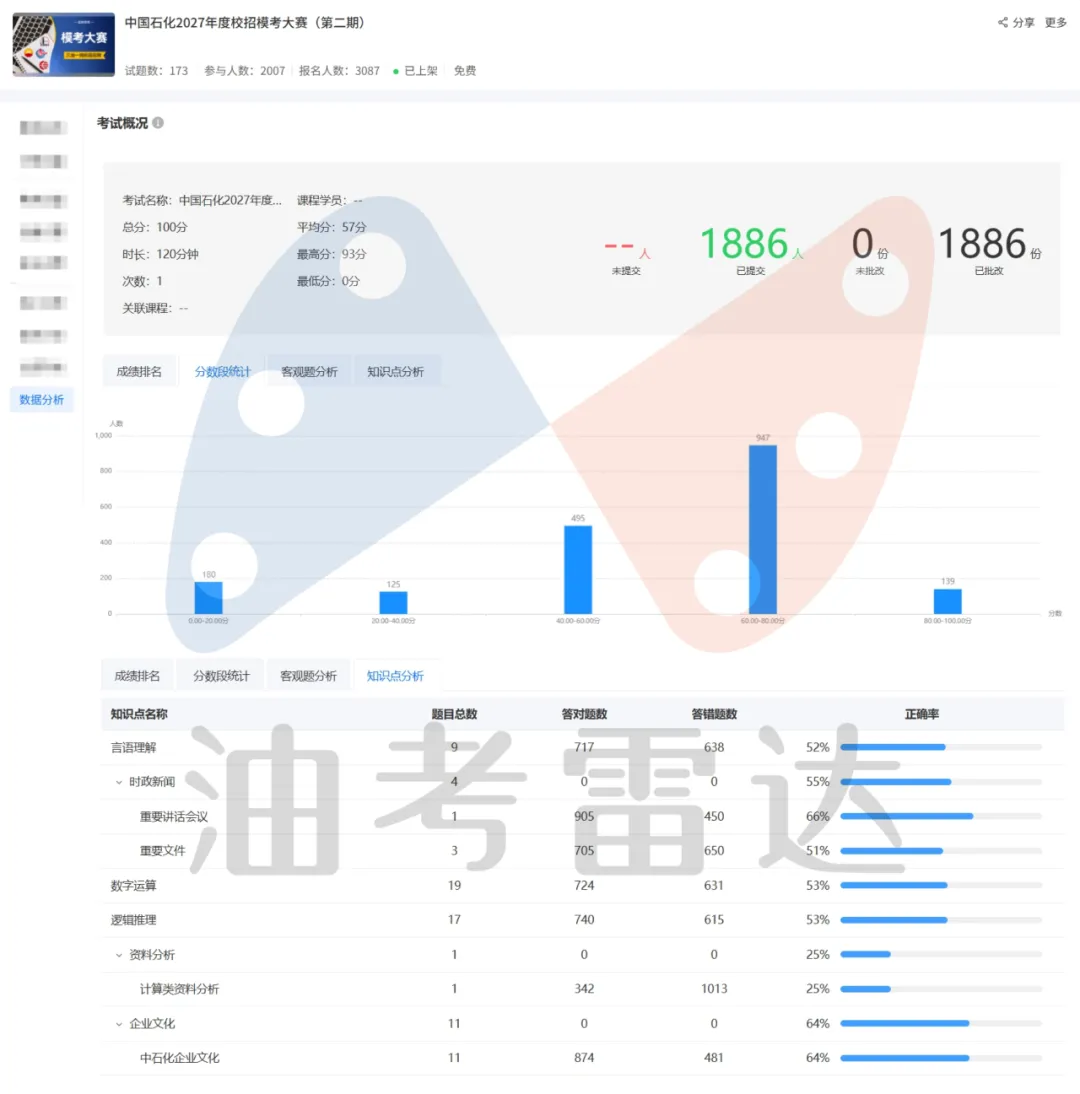
Task: Click the 40.00-60.00分 bar showing 495
Action: coord(578,570)
